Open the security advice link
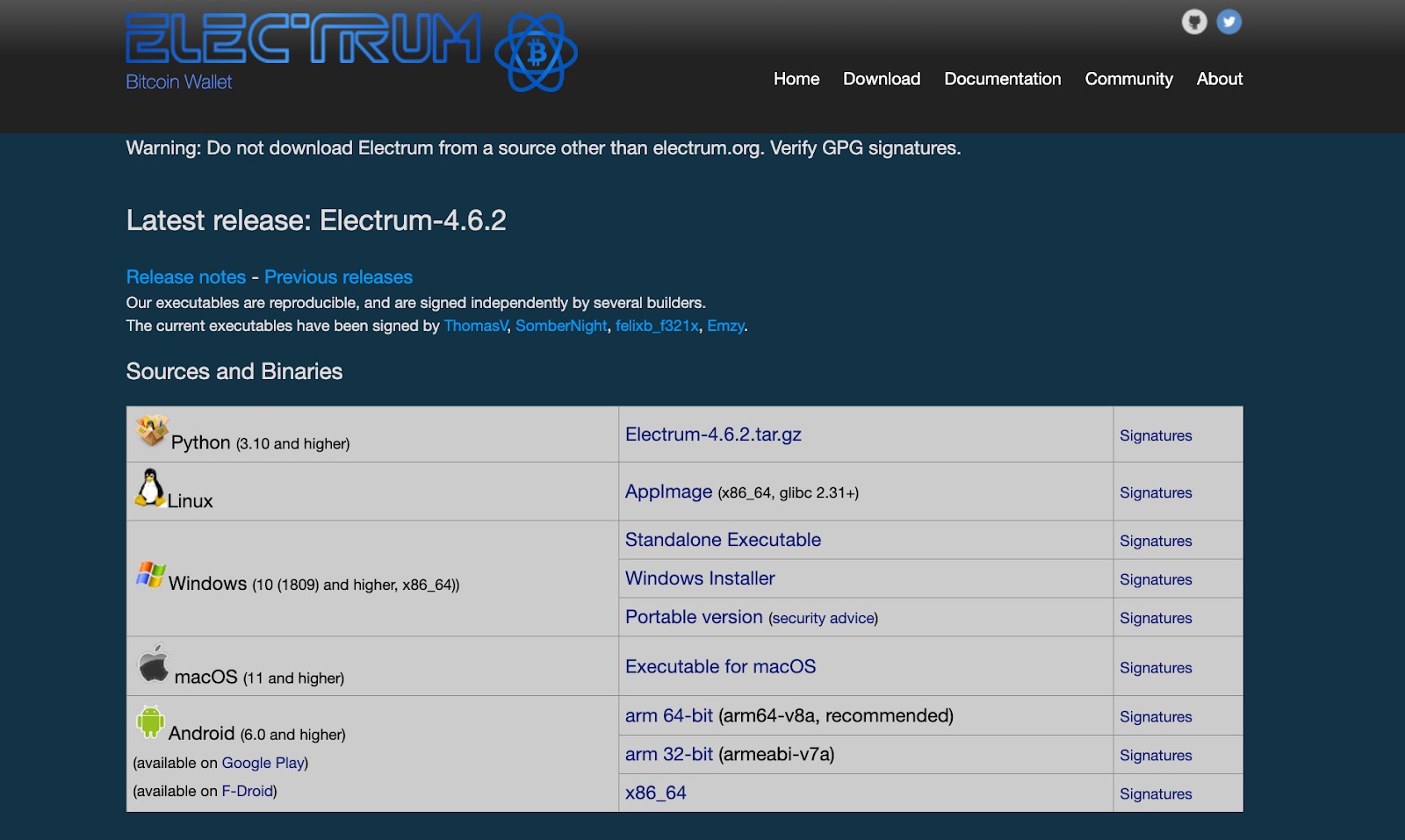 pos(823,618)
